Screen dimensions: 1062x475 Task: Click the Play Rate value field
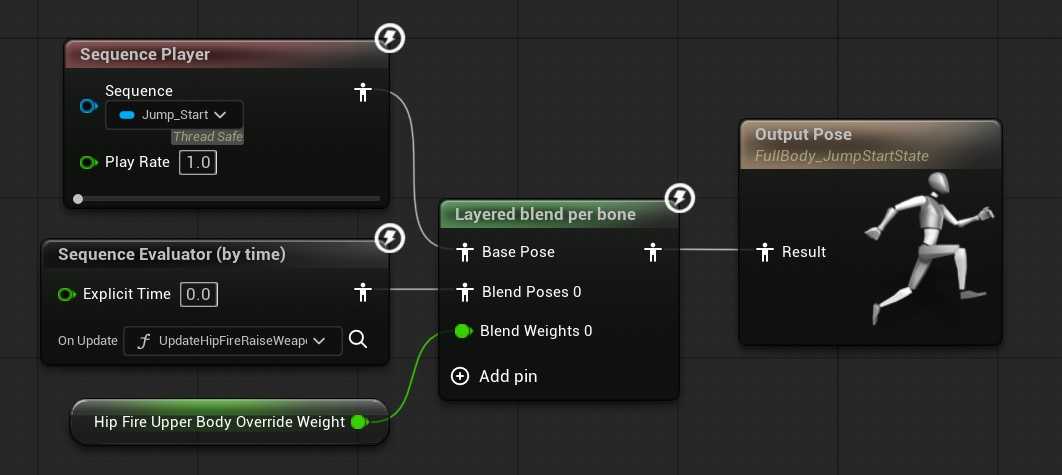pyautogui.click(x=198, y=162)
